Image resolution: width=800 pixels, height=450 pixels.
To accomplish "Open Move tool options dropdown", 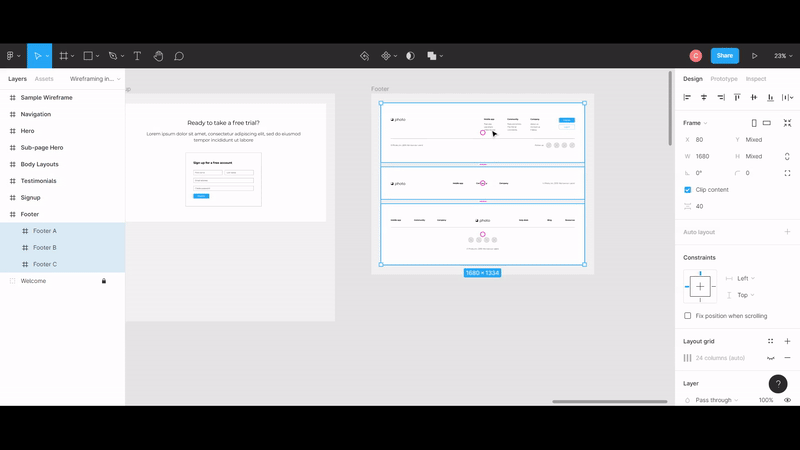I will [x=47, y=56].
